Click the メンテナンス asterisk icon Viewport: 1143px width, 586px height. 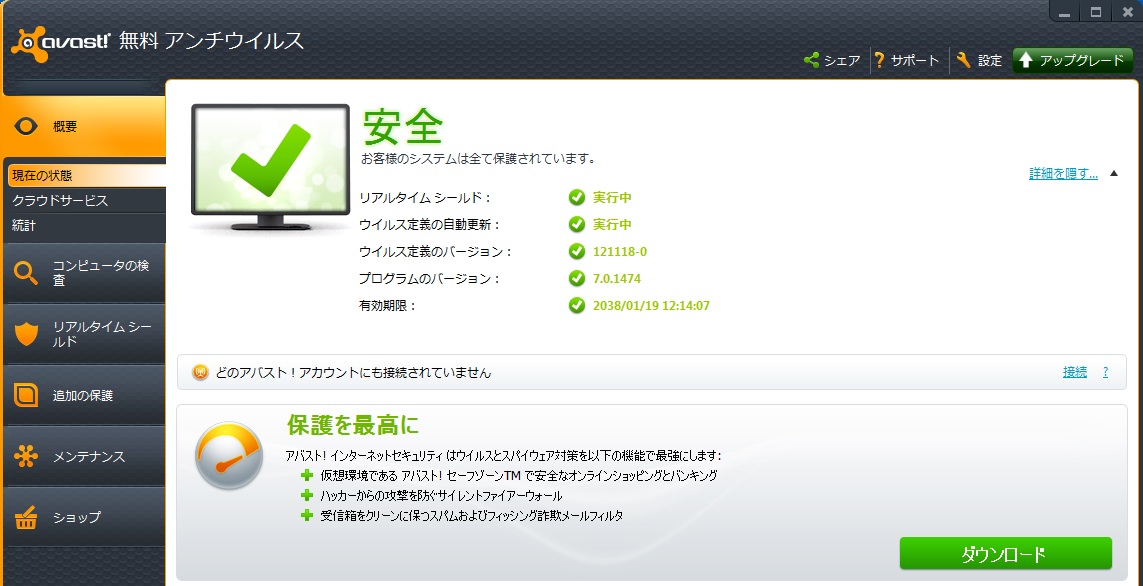pyautogui.click(x=26, y=456)
